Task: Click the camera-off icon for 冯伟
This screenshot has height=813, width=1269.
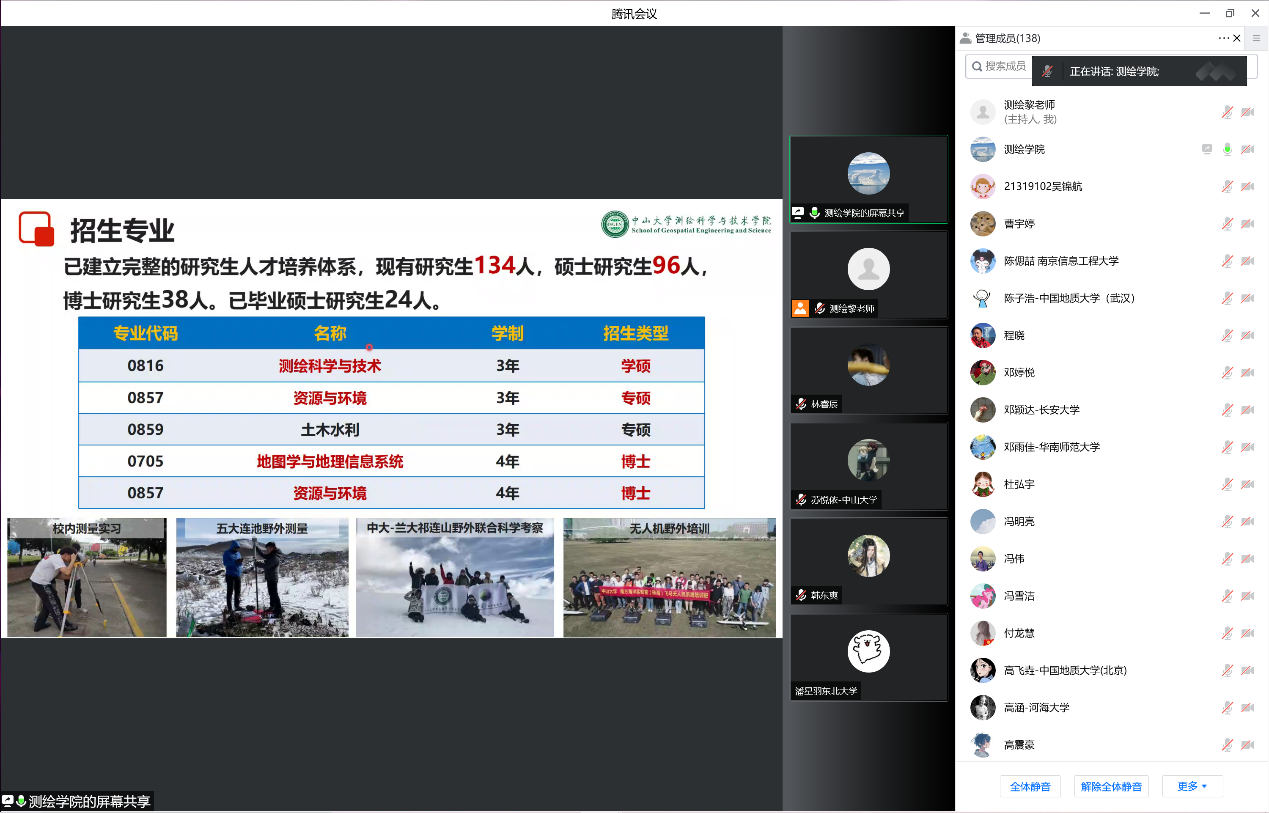Action: [x=1247, y=559]
